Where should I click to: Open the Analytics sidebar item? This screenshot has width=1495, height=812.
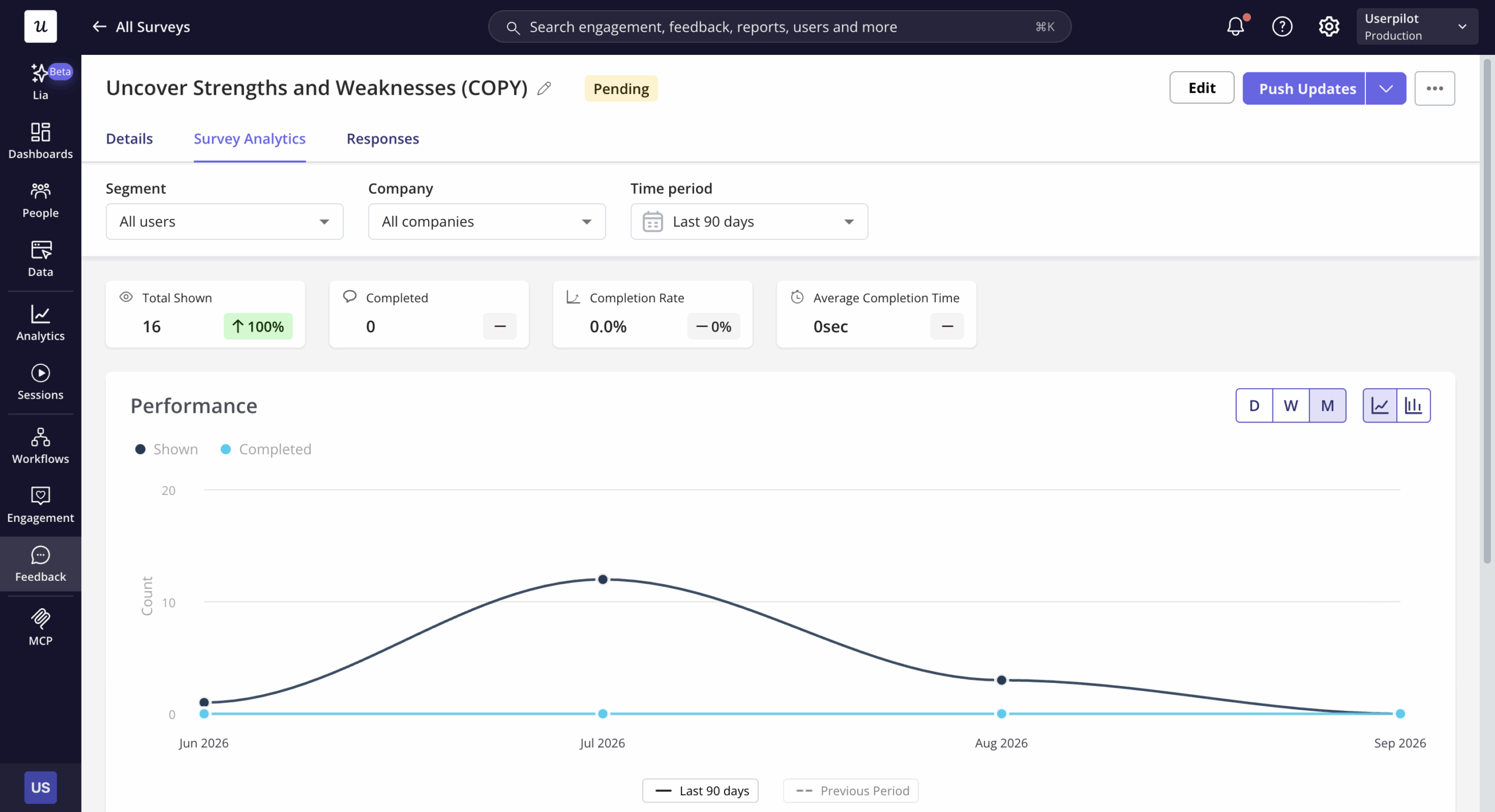(40, 323)
